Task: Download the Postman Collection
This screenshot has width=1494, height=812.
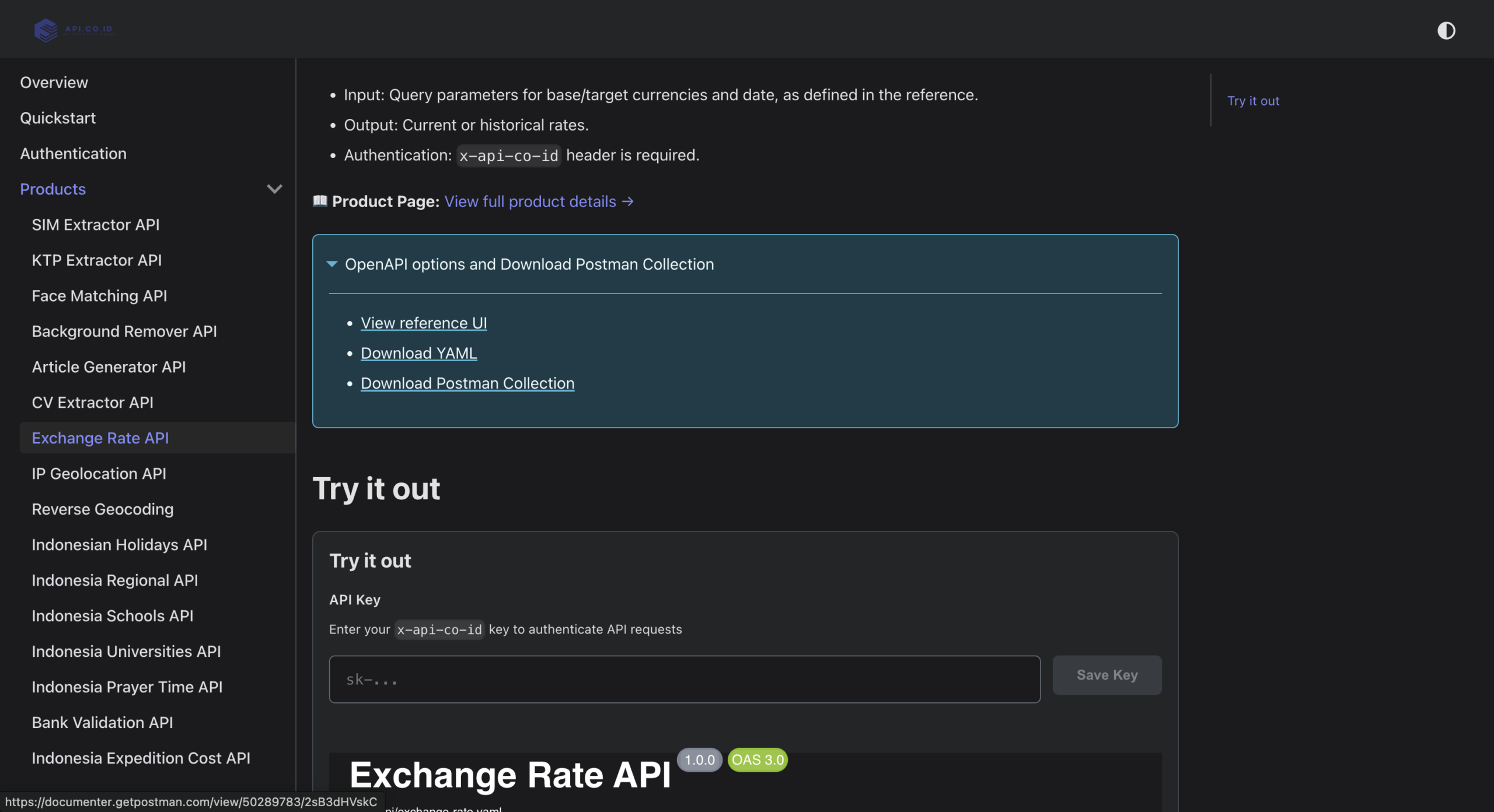Action: pyautogui.click(x=467, y=383)
